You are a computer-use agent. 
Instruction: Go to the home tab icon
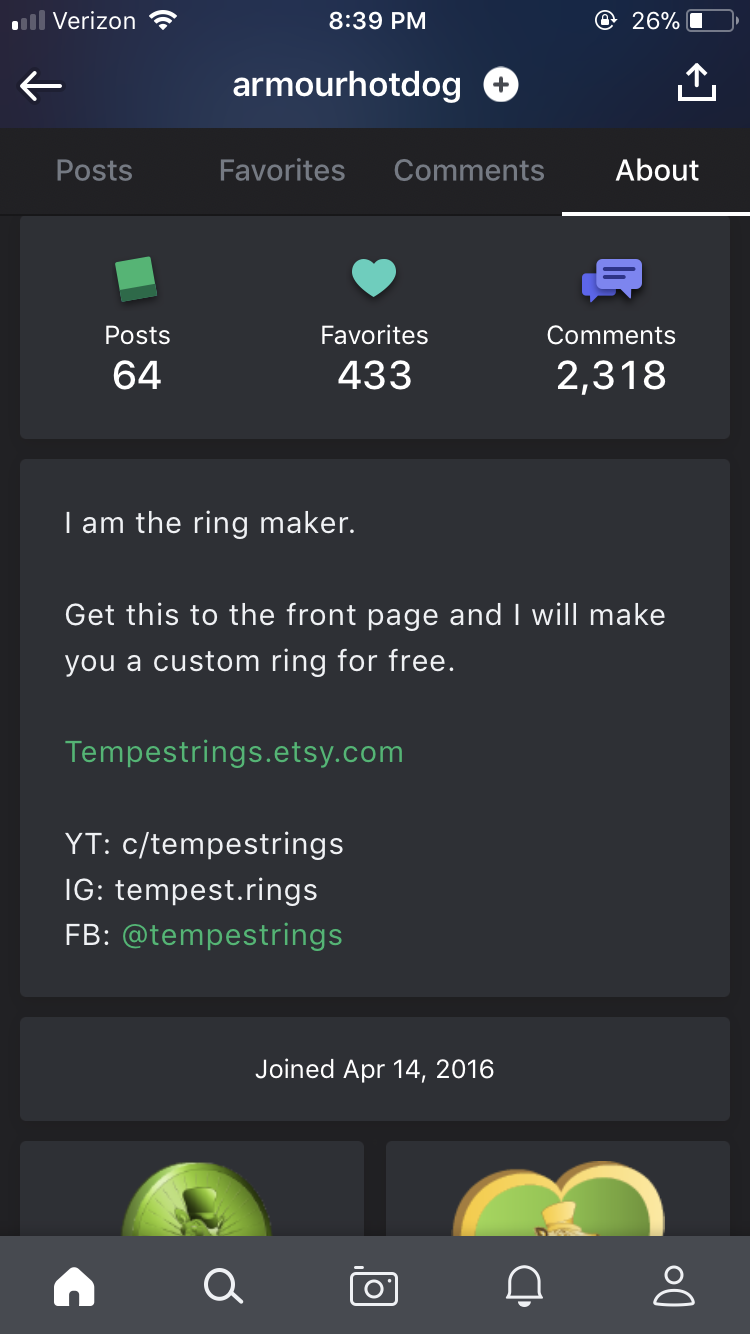pyautogui.click(x=74, y=1286)
